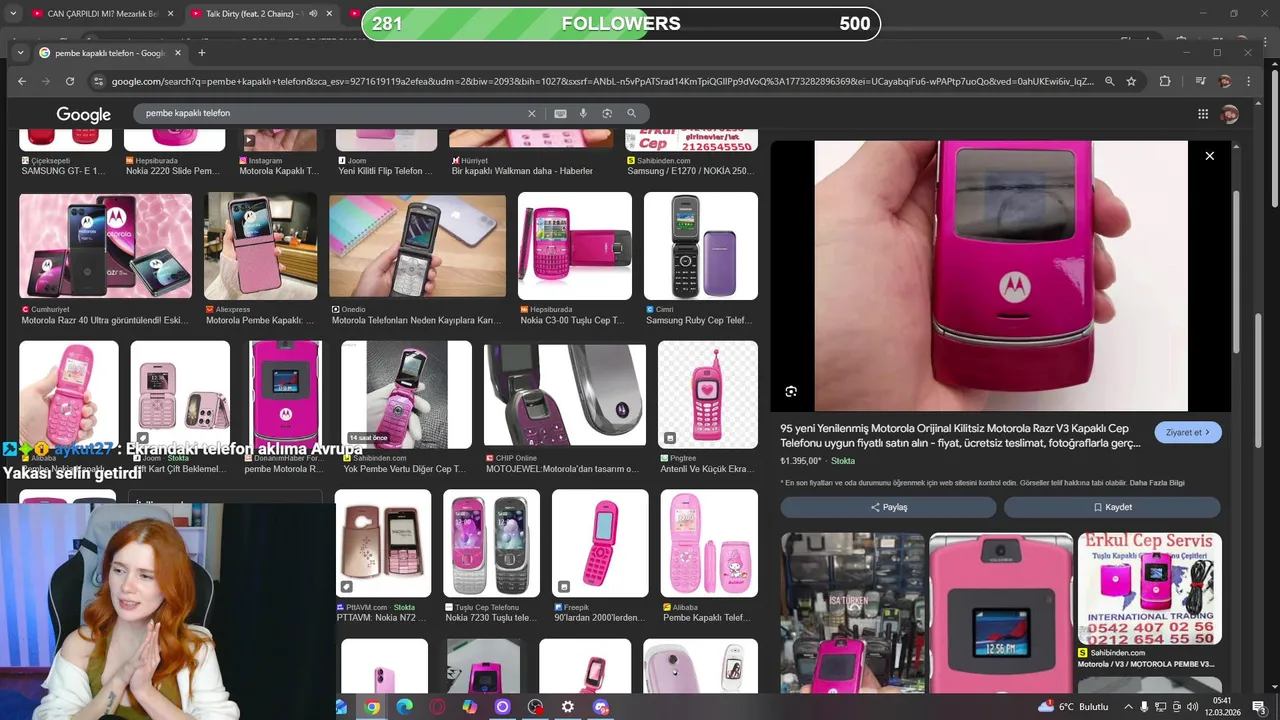Open the weather widget showing 6°C Bulutlu

tap(1073, 707)
